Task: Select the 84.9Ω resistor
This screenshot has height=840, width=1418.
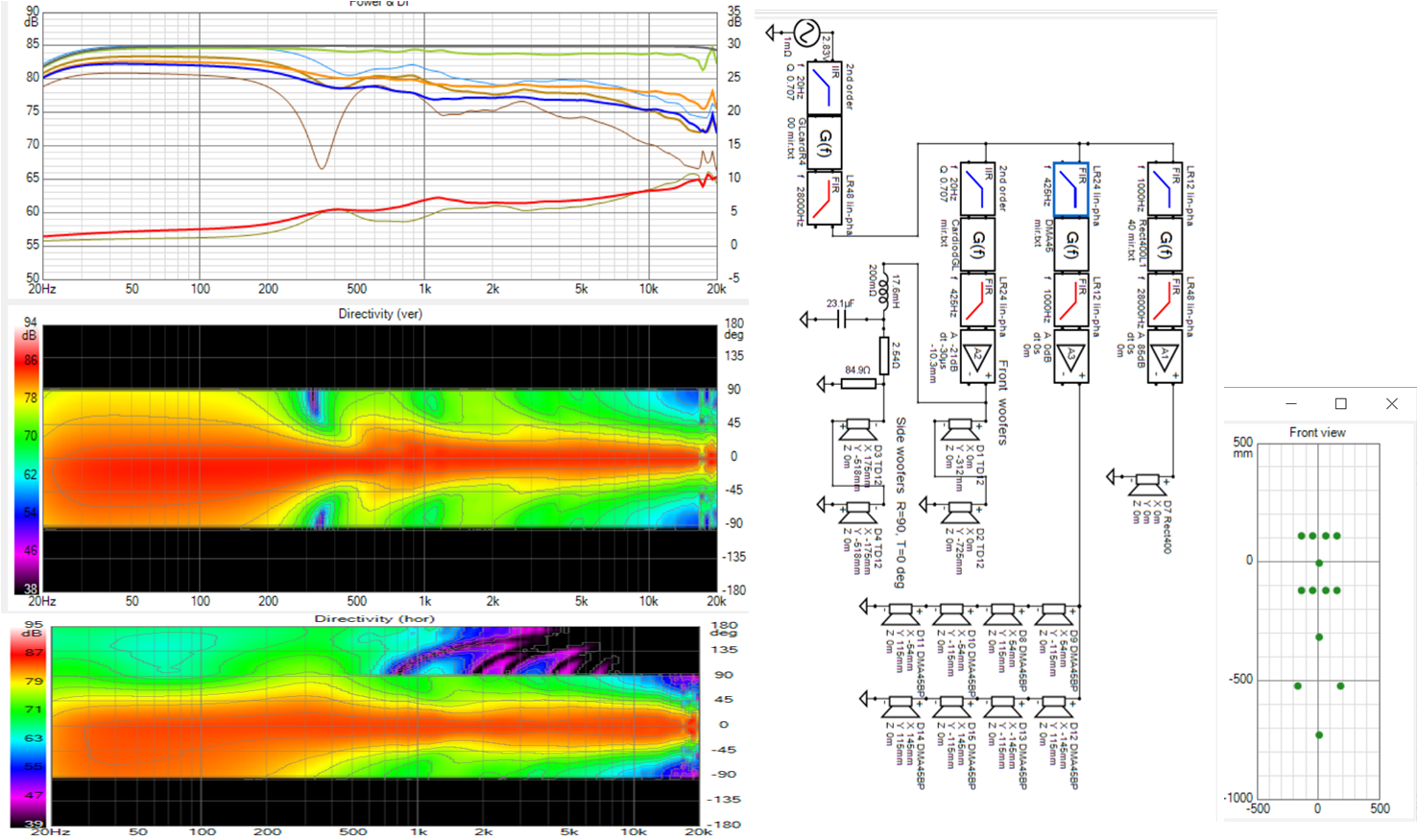Action: pos(858,384)
